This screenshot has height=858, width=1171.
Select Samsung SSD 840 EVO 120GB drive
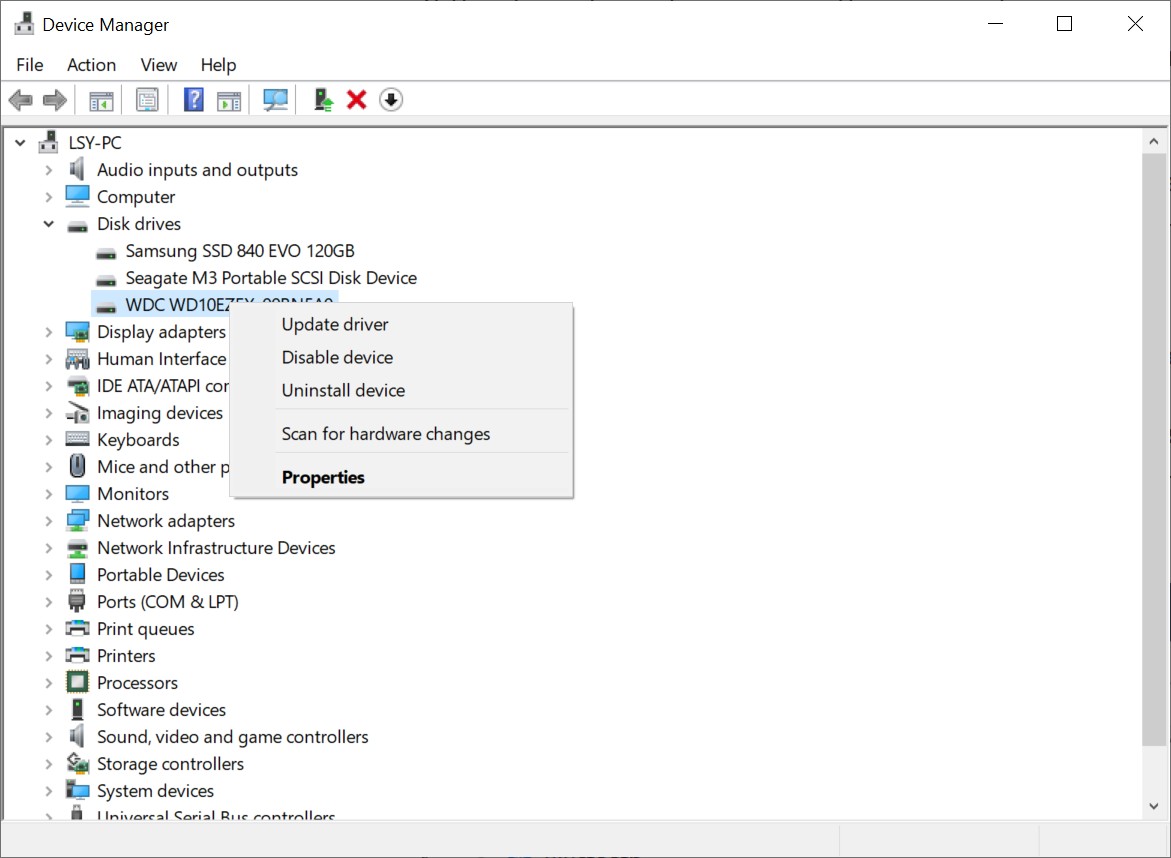pos(239,251)
